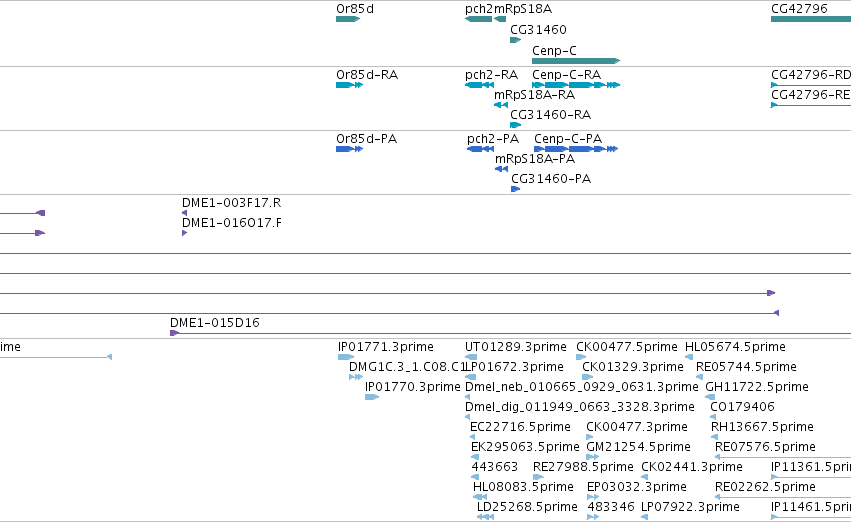This screenshot has height=522, width=851.
Task: Select the Cenp-C gene bar
Action: [576, 61]
